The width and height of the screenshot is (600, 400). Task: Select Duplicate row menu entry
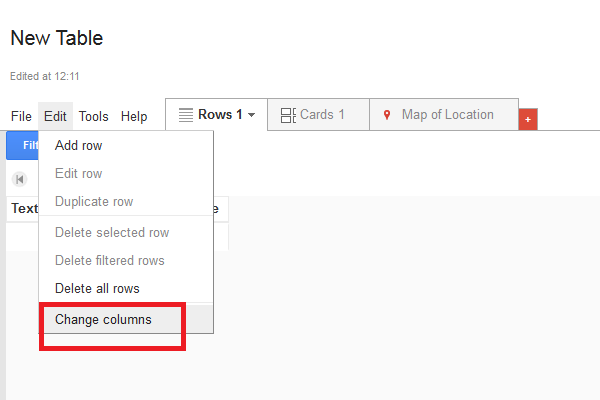[126, 201]
